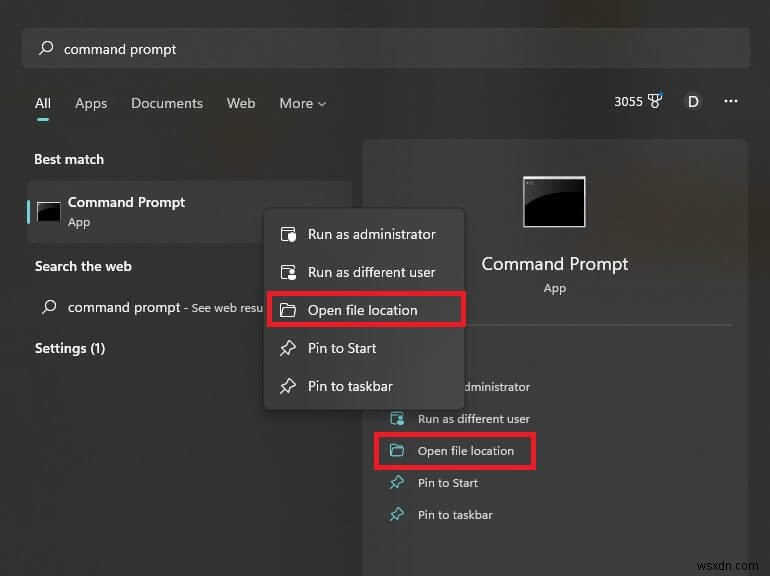Click the preview pane Run as different user icon
770x576 pixels.
click(397, 418)
